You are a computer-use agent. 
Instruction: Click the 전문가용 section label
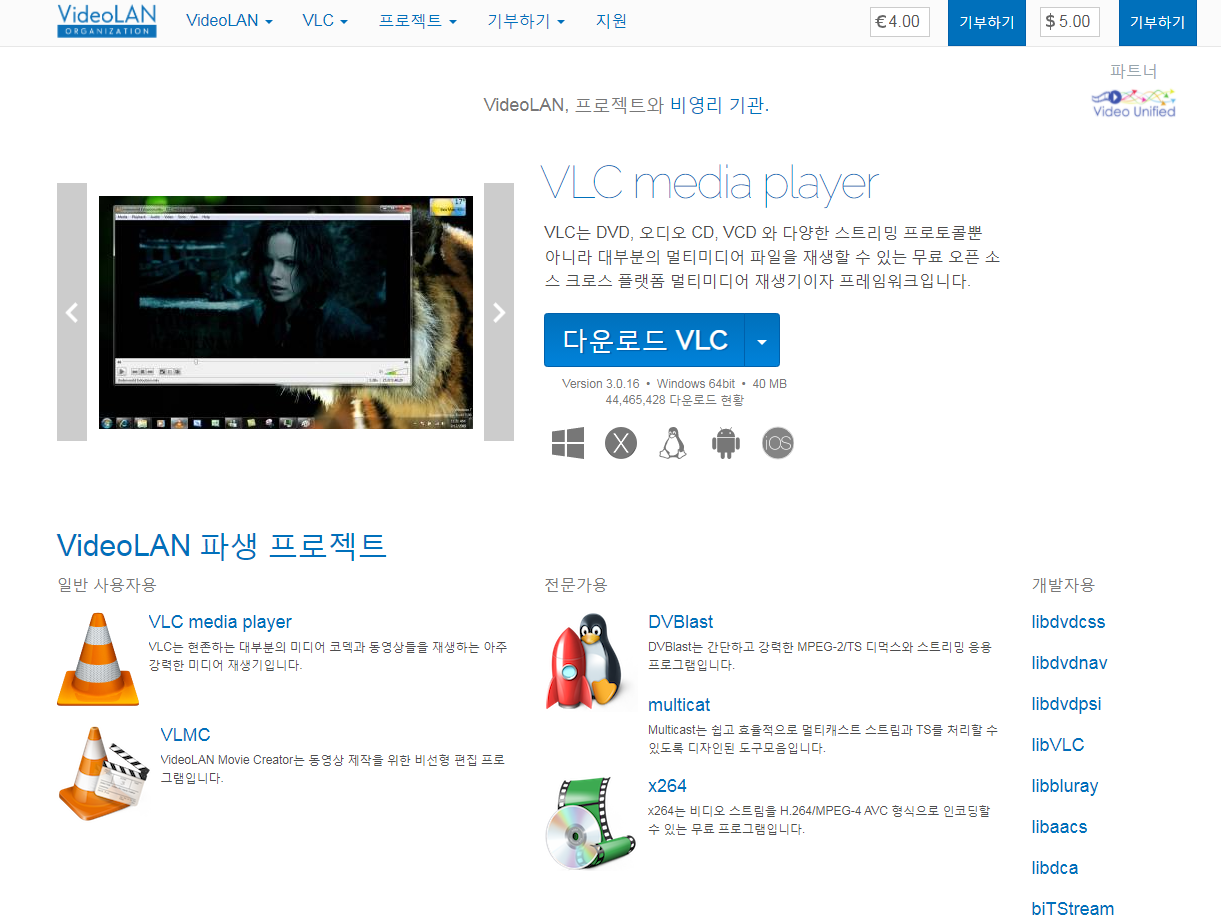[576, 585]
